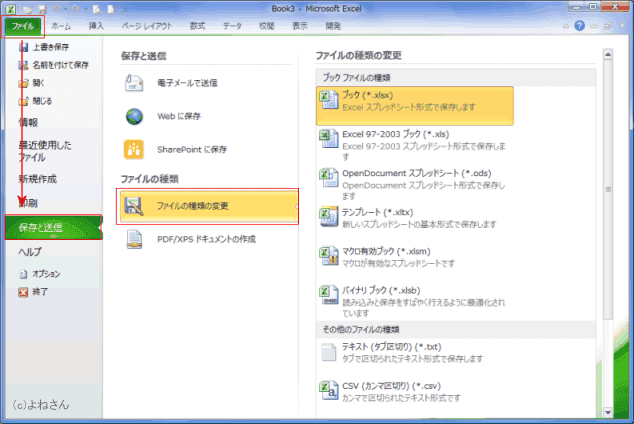Open the 情報 section
Screen dimensions: 634x424
pos(28,122)
